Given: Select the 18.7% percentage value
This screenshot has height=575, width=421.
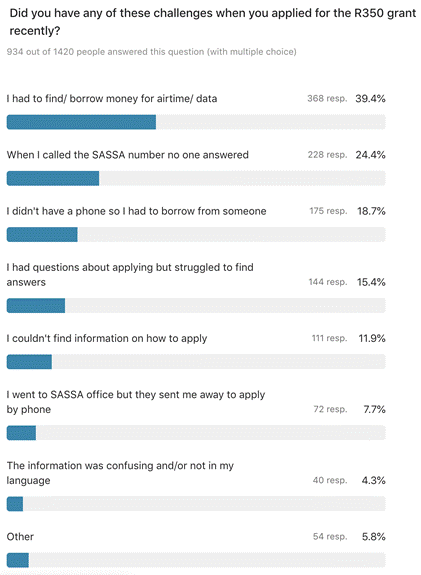Looking at the screenshot, I should [x=371, y=211].
